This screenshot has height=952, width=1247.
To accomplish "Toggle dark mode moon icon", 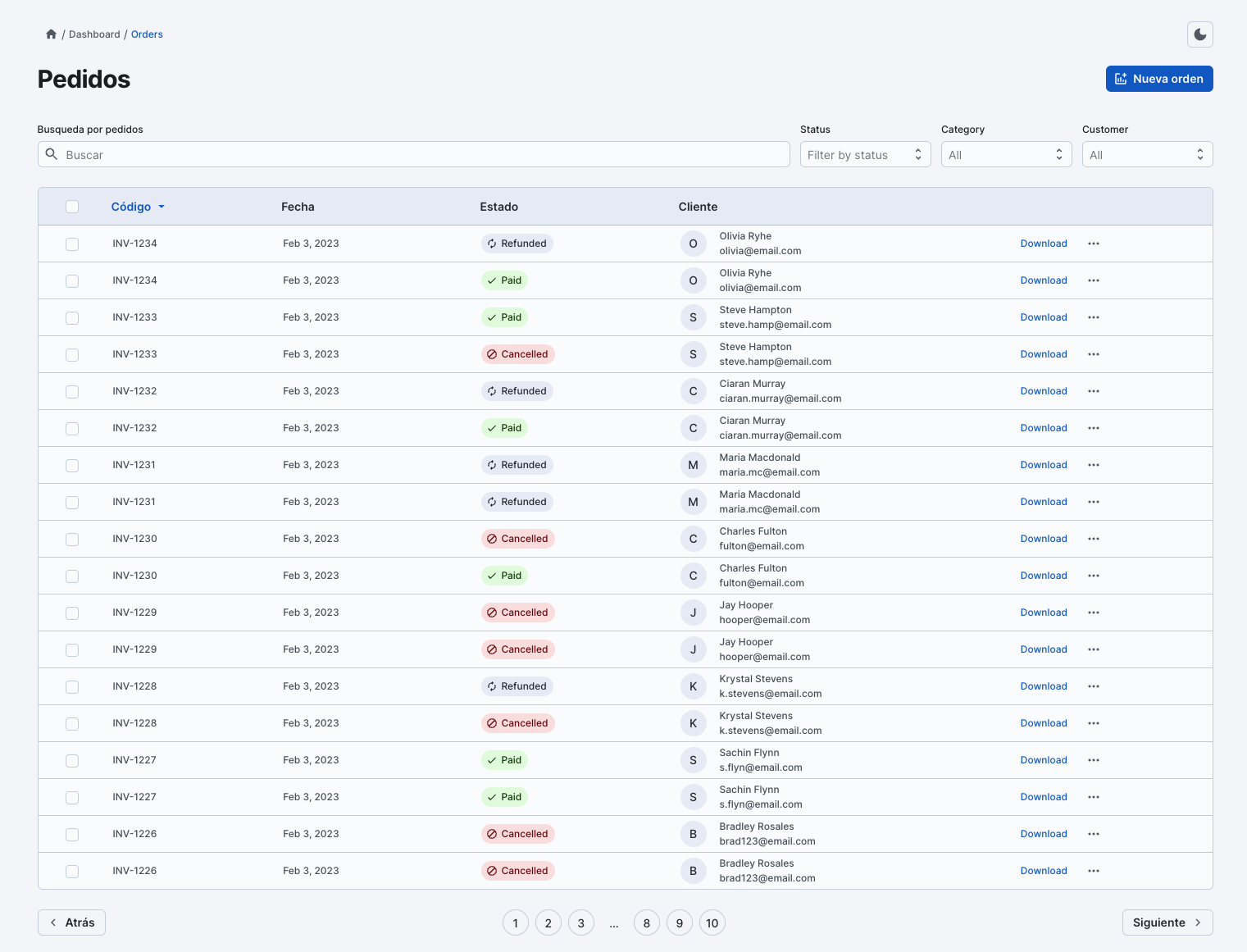I will pos(1199,34).
